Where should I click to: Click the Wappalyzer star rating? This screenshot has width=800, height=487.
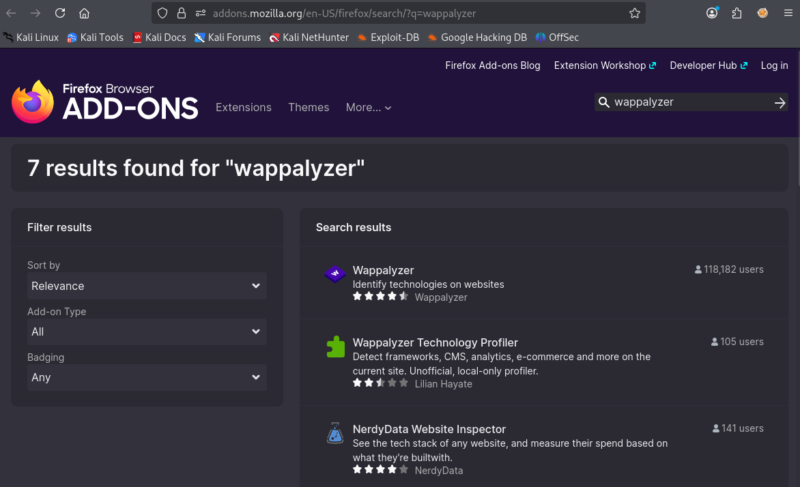click(380, 296)
